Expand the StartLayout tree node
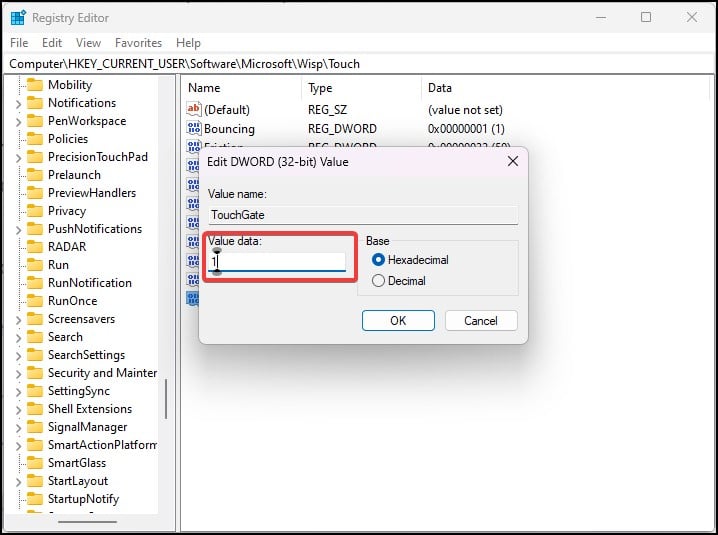 (18, 482)
